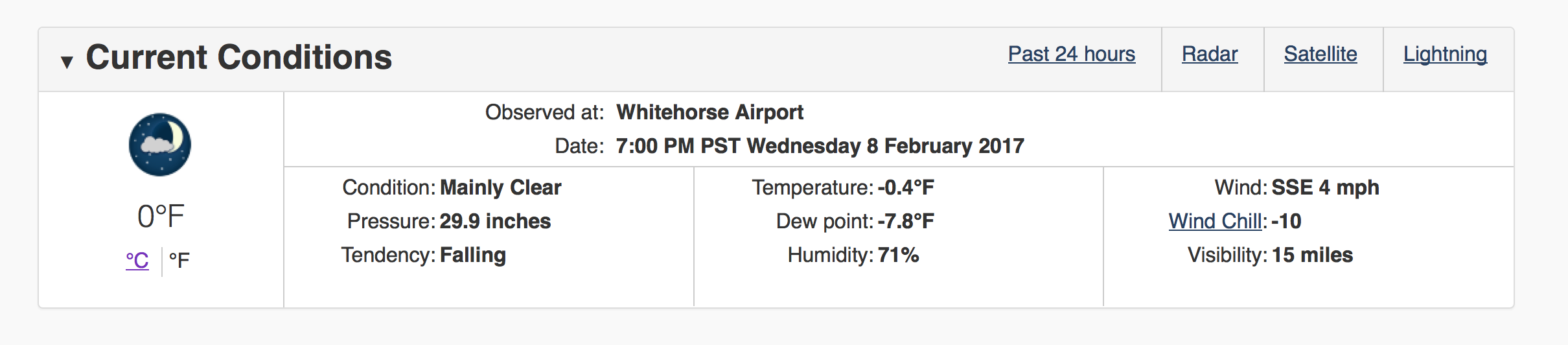
Task: Click the 29.9 inches pressure value
Action: click(x=496, y=221)
